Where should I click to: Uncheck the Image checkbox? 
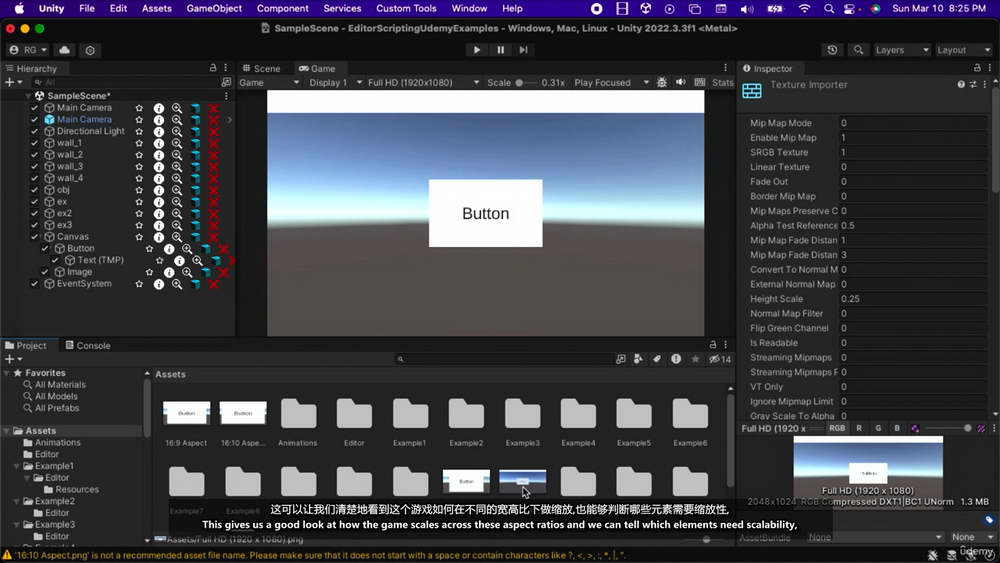tap(45, 272)
